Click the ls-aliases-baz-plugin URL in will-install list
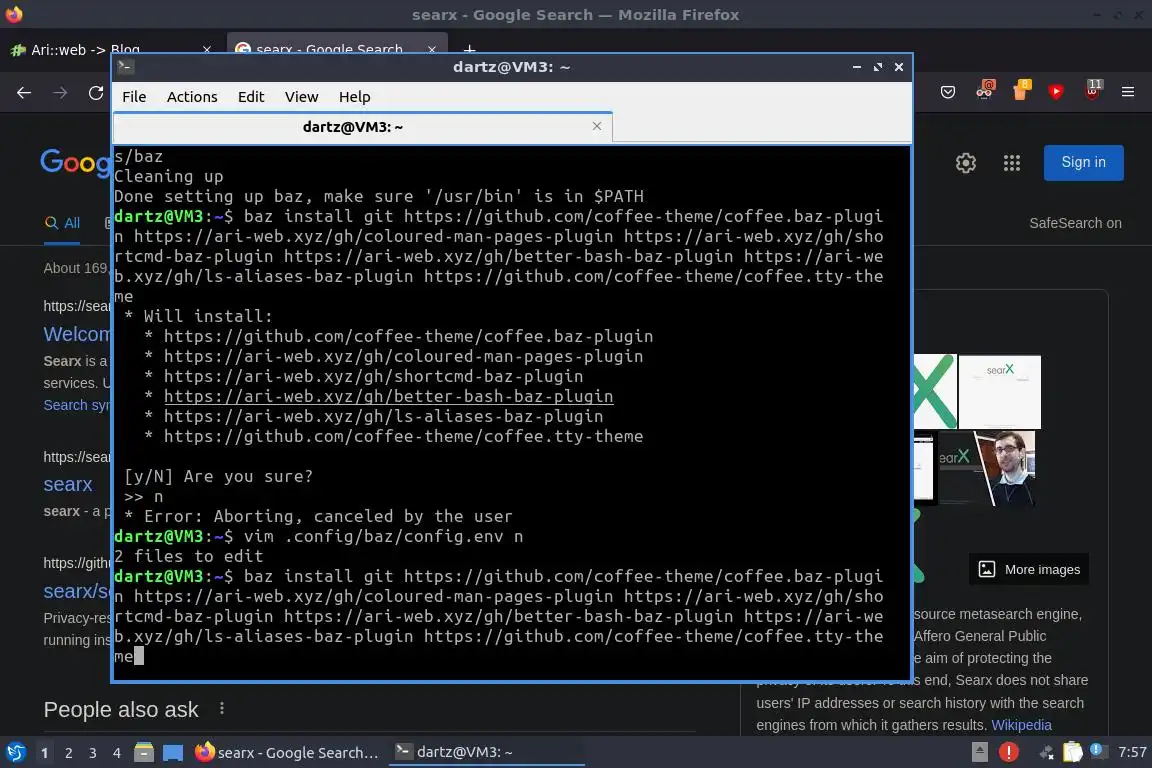Viewport: 1152px width, 768px height. pos(384,417)
